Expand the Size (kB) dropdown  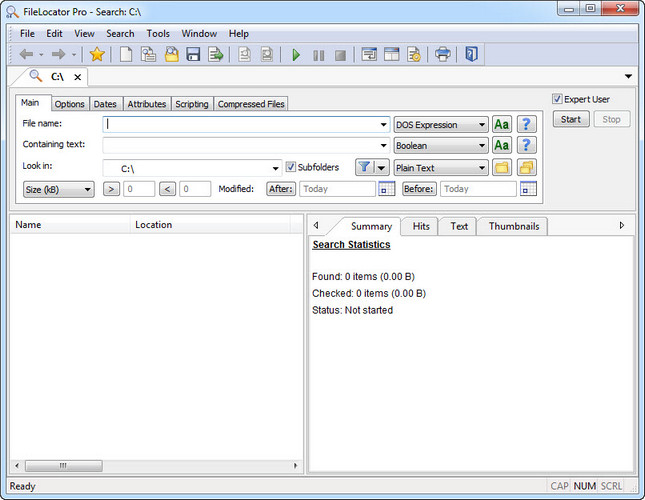tap(58, 189)
